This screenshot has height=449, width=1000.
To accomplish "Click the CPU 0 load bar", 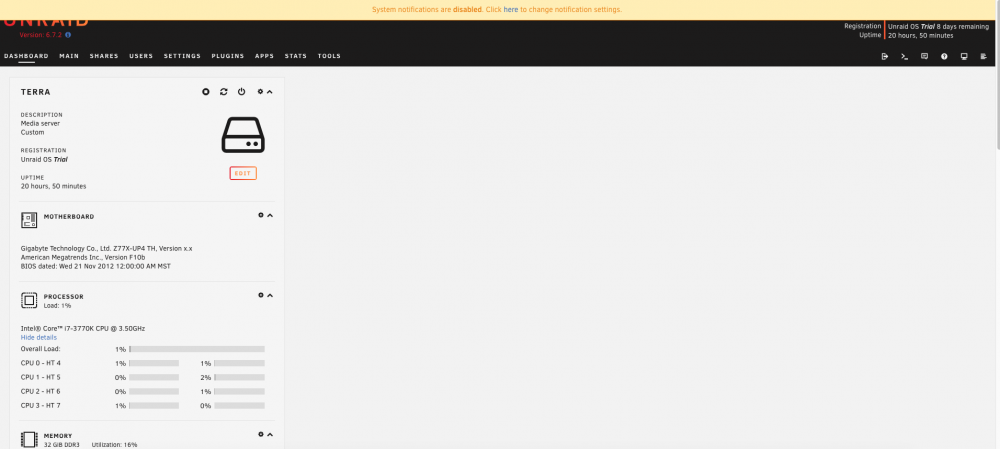I will (154, 363).
